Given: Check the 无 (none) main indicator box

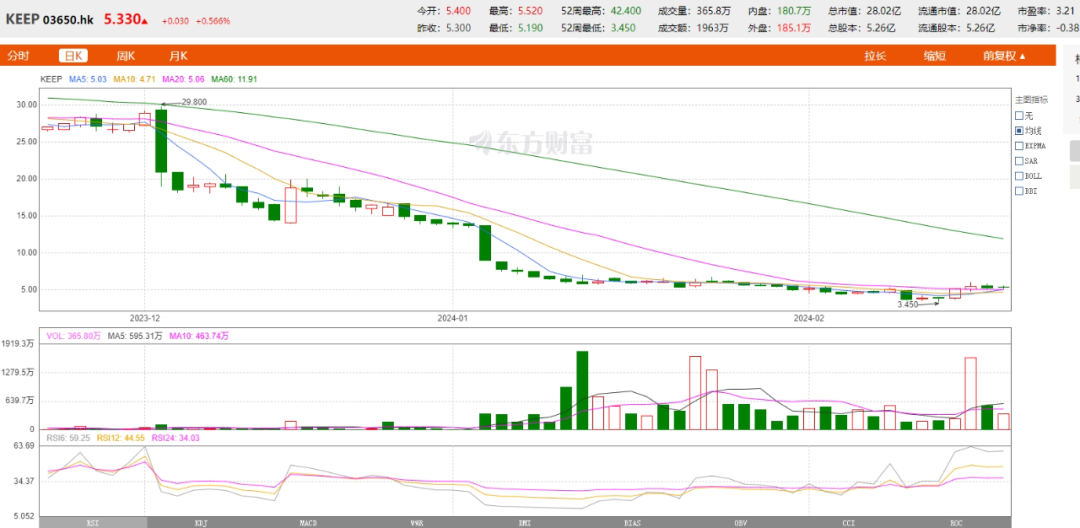Looking at the screenshot, I should [x=1019, y=116].
